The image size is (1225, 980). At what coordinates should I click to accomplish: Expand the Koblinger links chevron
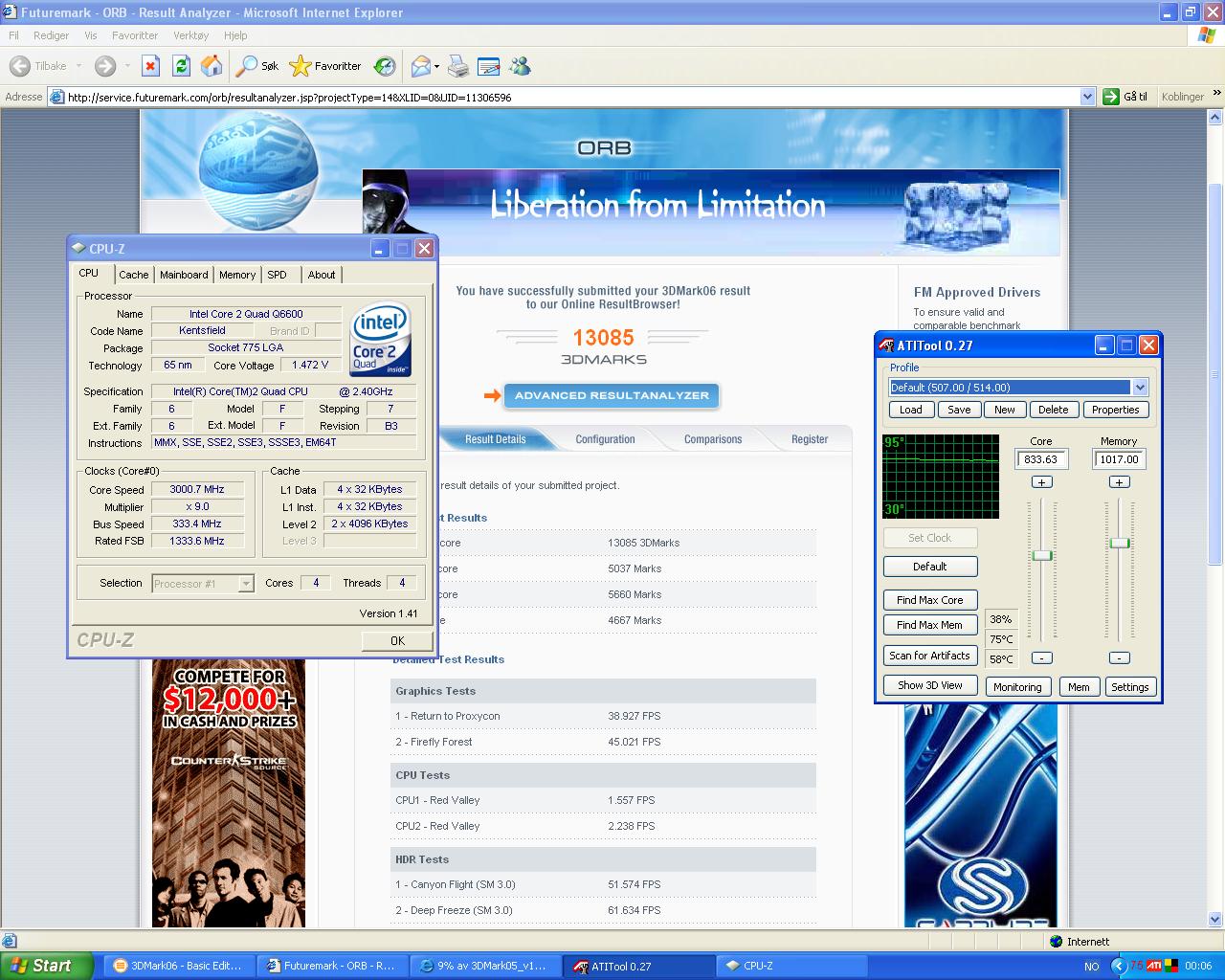pyautogui.click(x=1215, y=95)
